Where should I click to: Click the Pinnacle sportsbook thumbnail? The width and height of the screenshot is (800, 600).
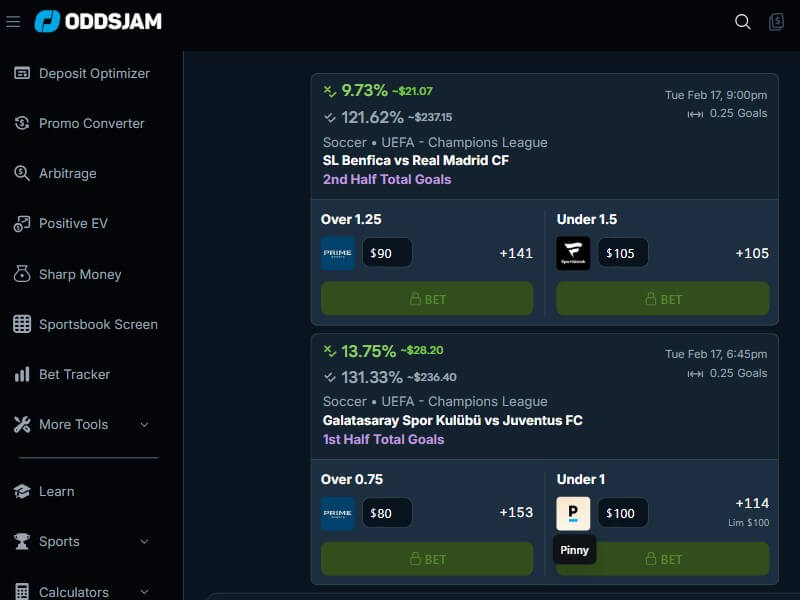pos(575,512)
